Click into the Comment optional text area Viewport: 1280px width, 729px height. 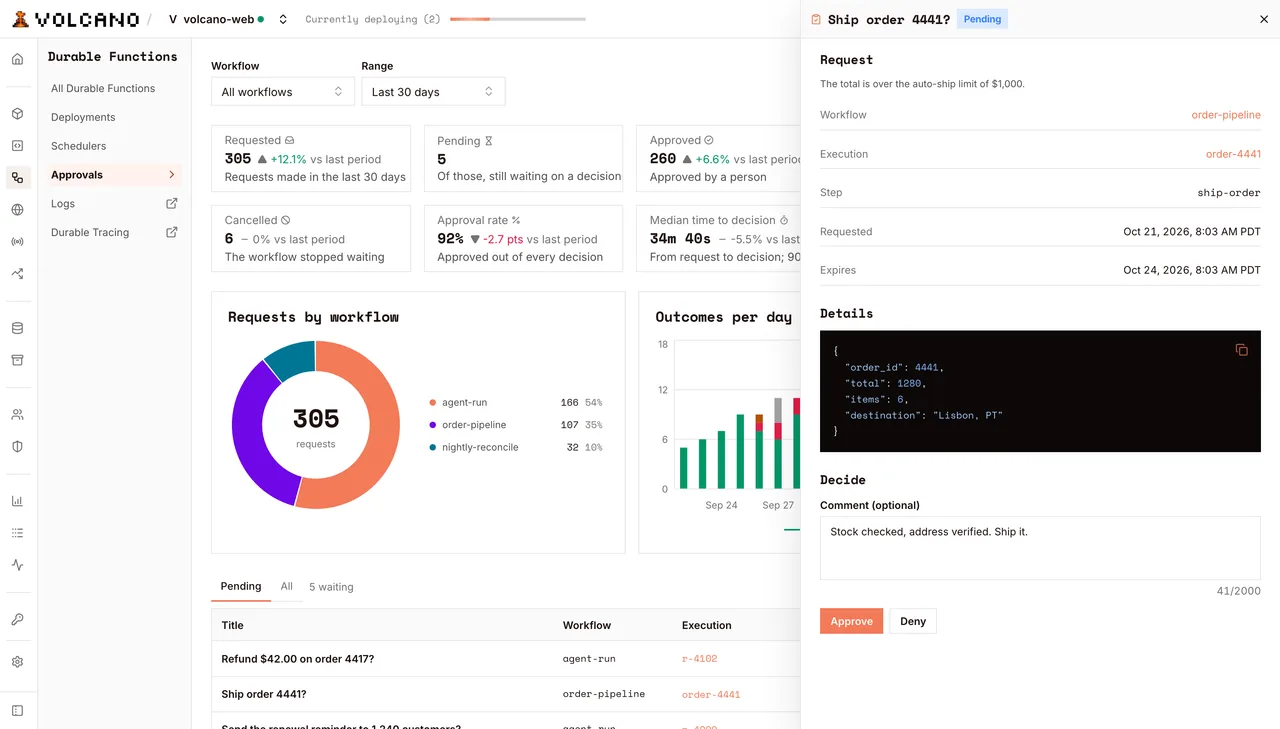(1040, 548)
